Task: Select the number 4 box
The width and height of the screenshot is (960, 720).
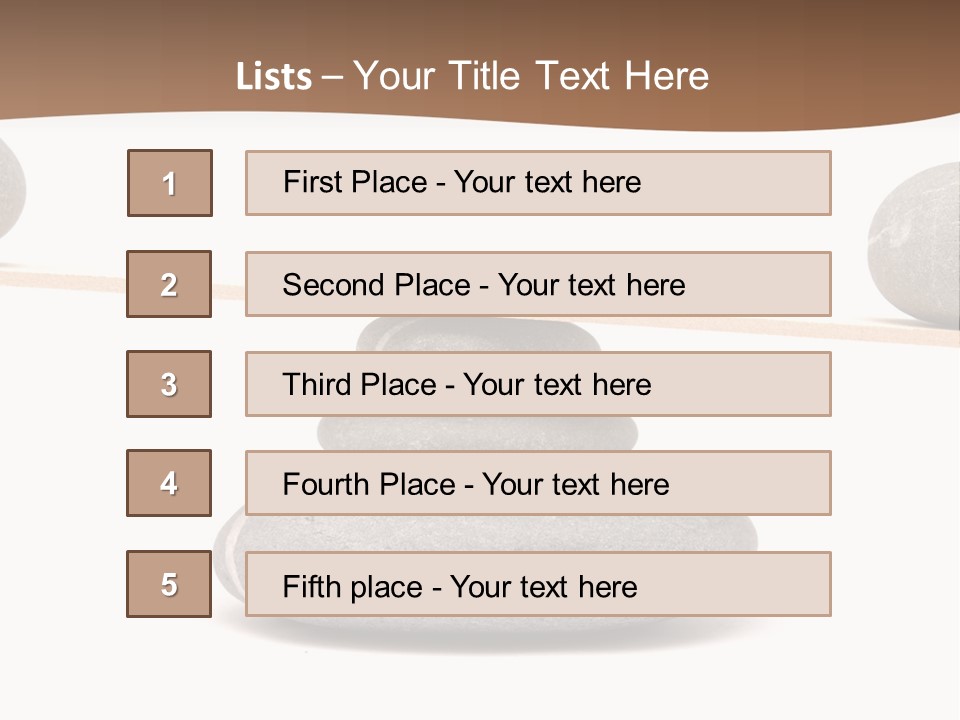Action: click(169, 483)
